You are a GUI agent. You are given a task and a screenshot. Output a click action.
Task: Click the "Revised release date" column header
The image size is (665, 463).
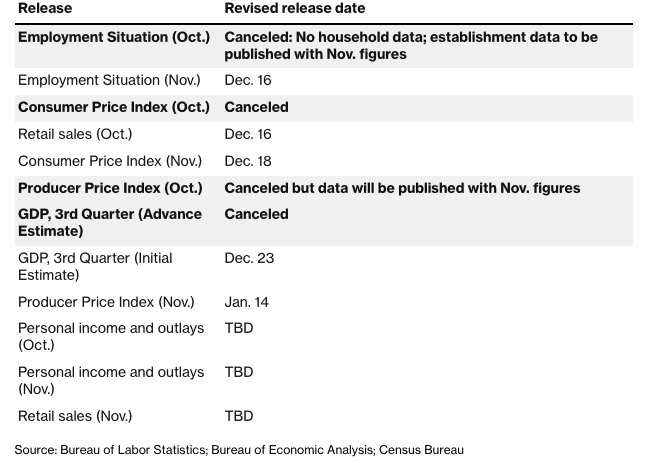click(294, 8)
